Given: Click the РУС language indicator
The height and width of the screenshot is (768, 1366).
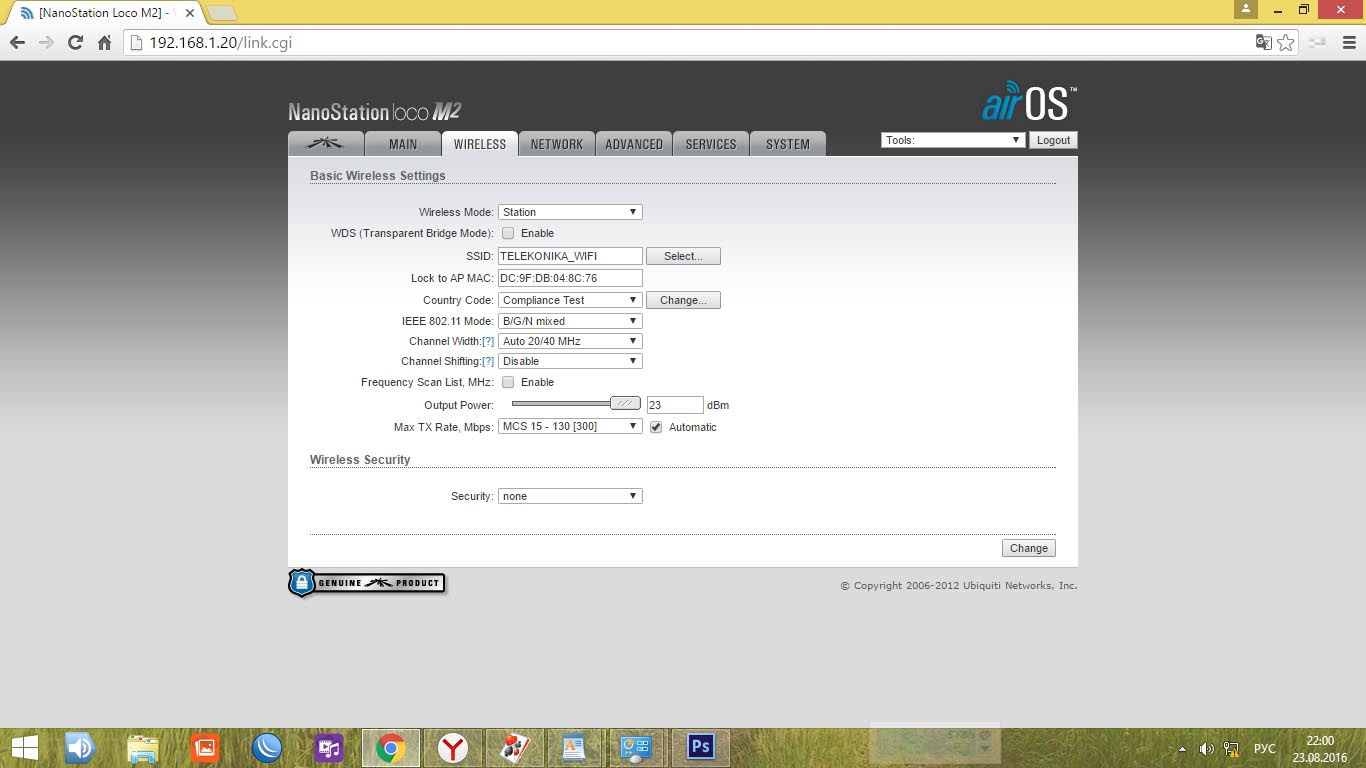Looking at the screenshot, I should point(1265,748).
